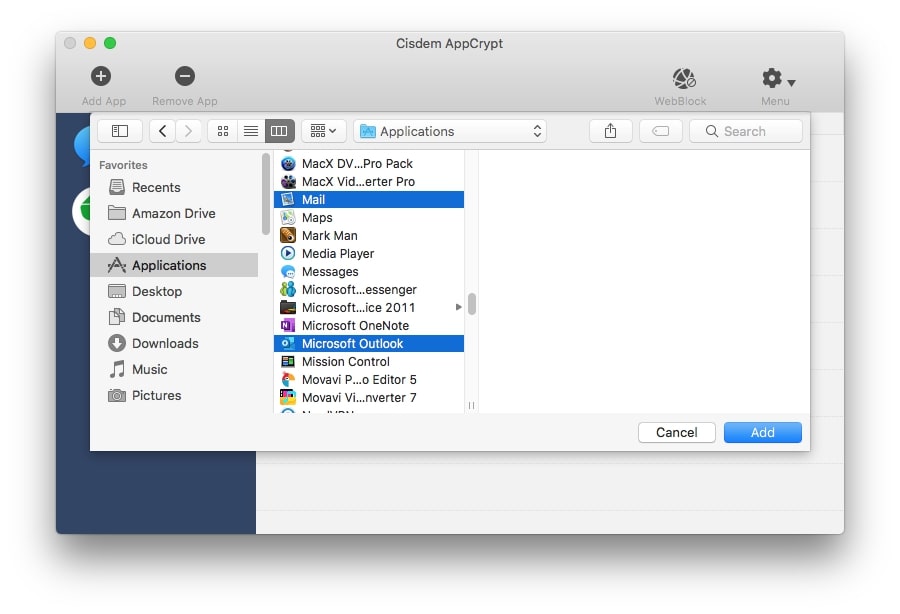Viewport: 900px width, 614px height.
Task: Click the Cancel button
Action: (677, 432)
